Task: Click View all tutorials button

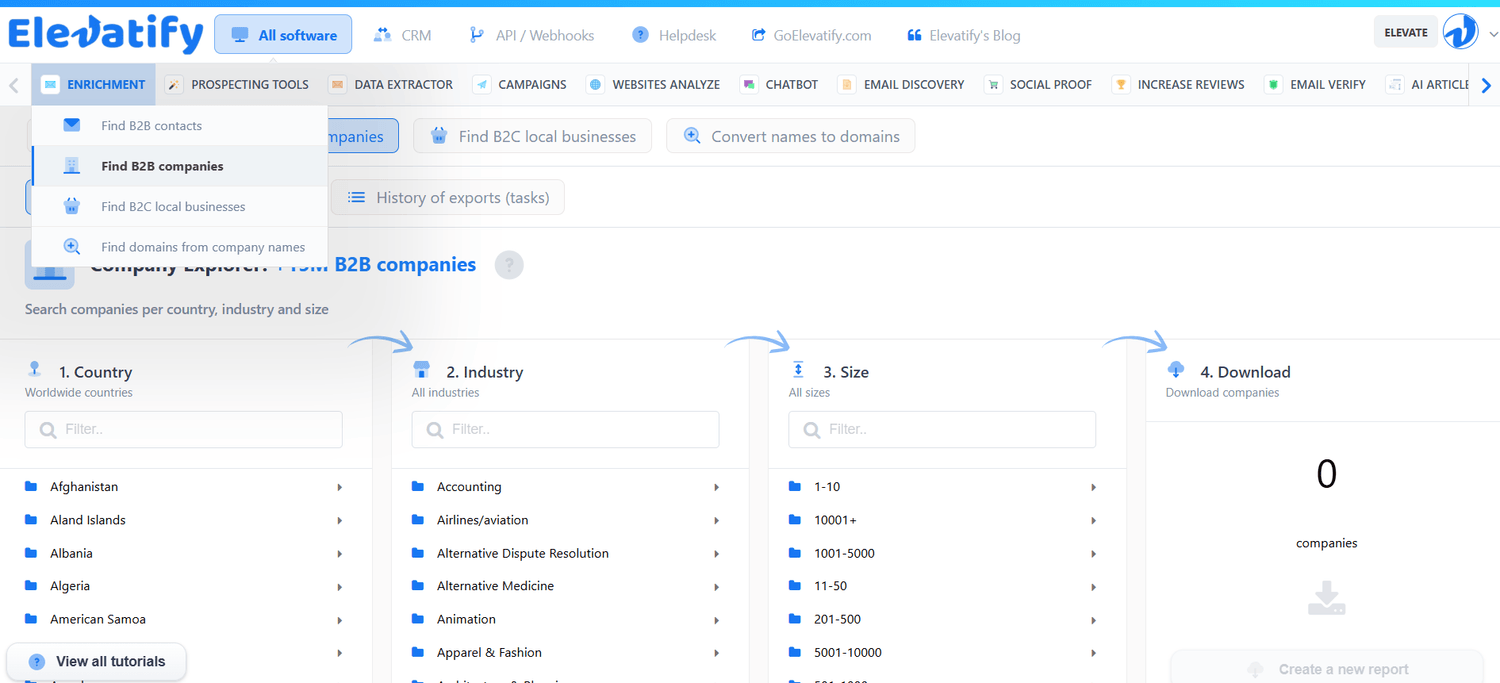Action: coord(97,661)
